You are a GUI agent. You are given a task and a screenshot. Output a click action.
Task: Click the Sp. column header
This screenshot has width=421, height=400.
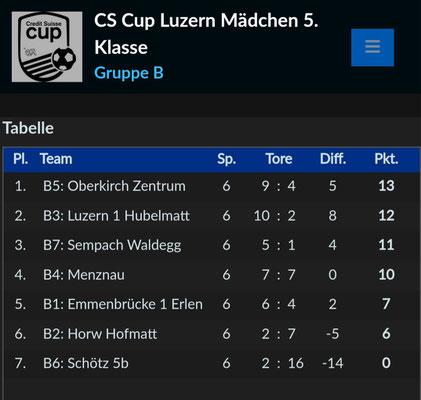pyautogui.click(x=227, y=159)
